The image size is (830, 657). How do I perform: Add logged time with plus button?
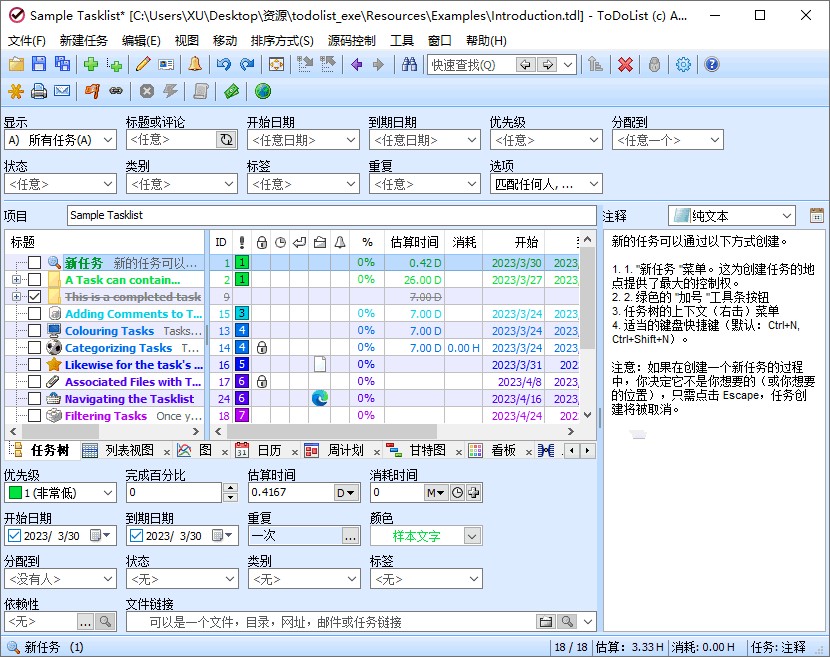pyautogui.click(x=474, y=493)
